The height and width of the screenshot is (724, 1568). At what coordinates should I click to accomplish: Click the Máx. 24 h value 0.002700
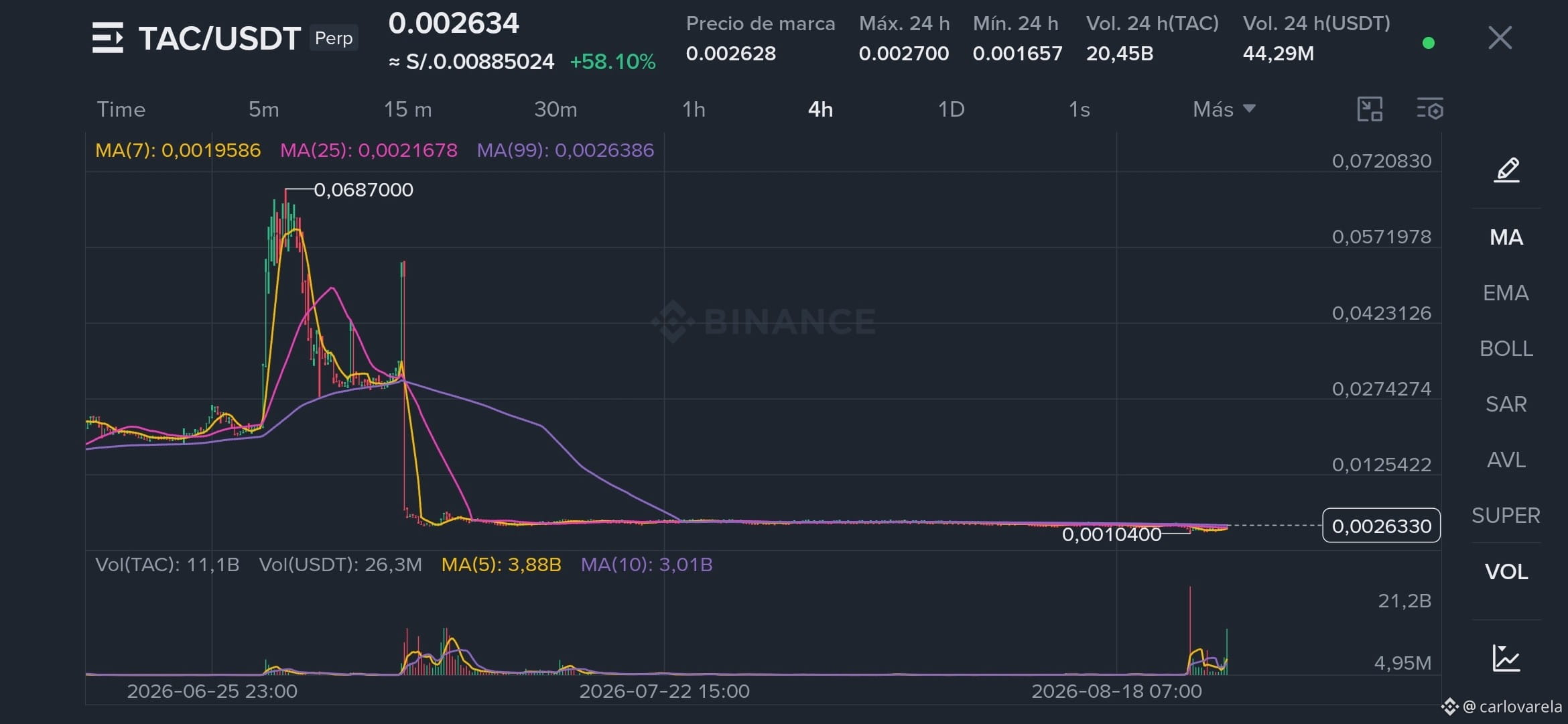903,54
